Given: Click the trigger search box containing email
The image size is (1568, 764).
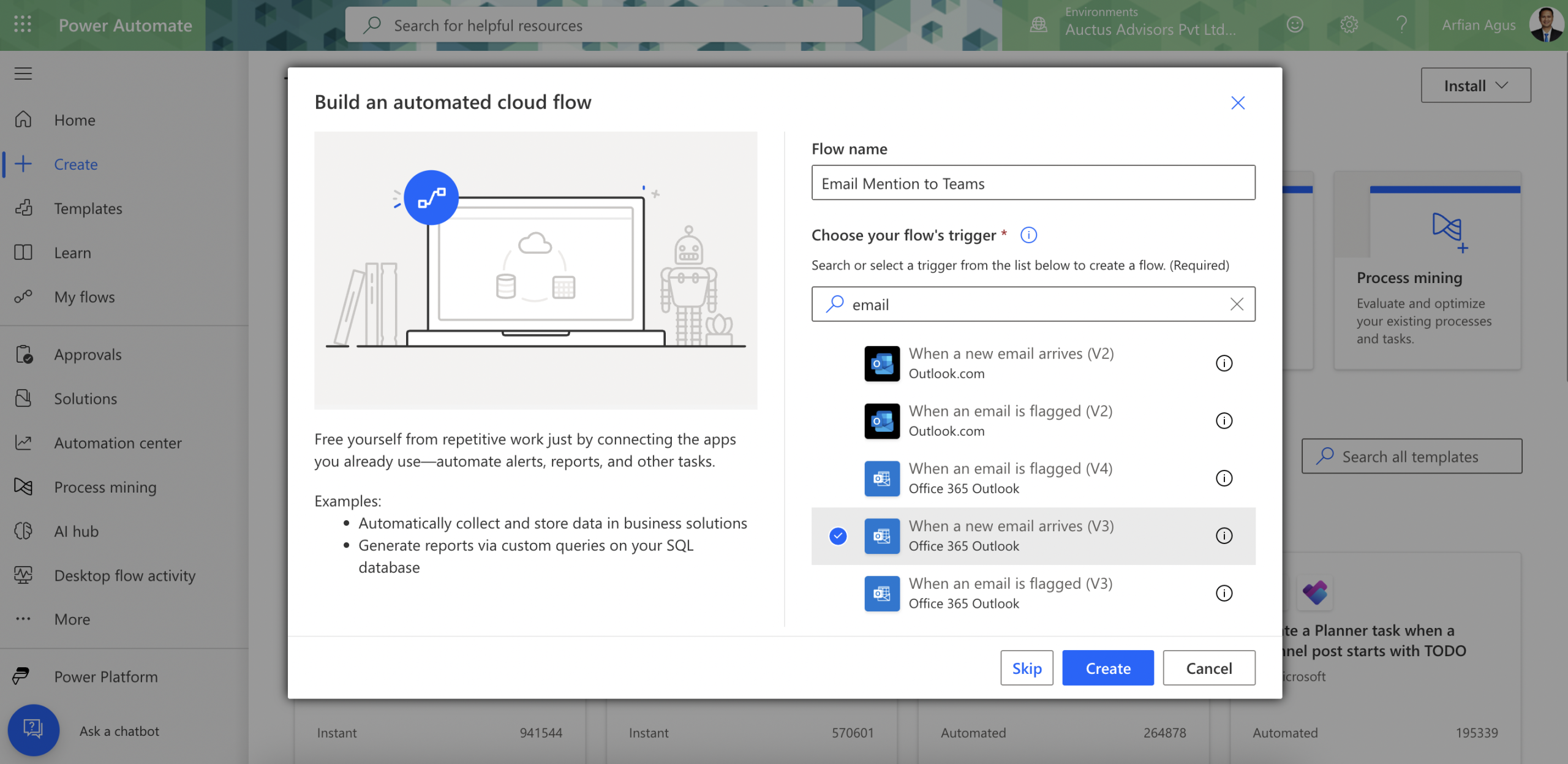Looking at the screenshot, I should [1033, 304].
